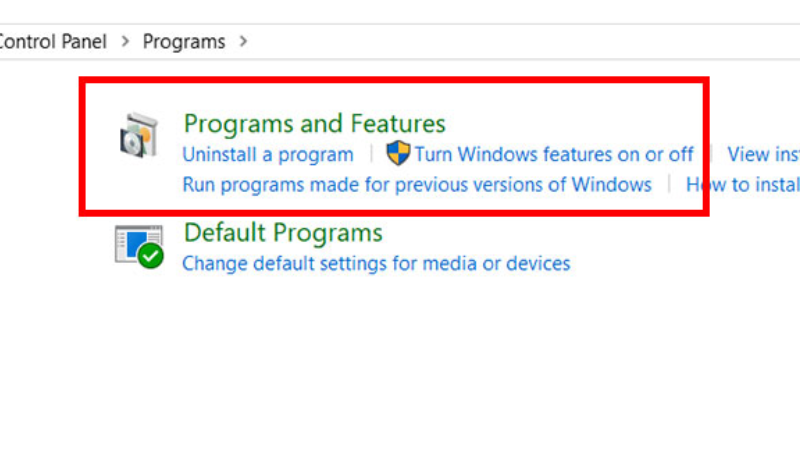
Task: Select the Programs breadcrumb item
Action: pyautogui.click(x=184, y=42)
